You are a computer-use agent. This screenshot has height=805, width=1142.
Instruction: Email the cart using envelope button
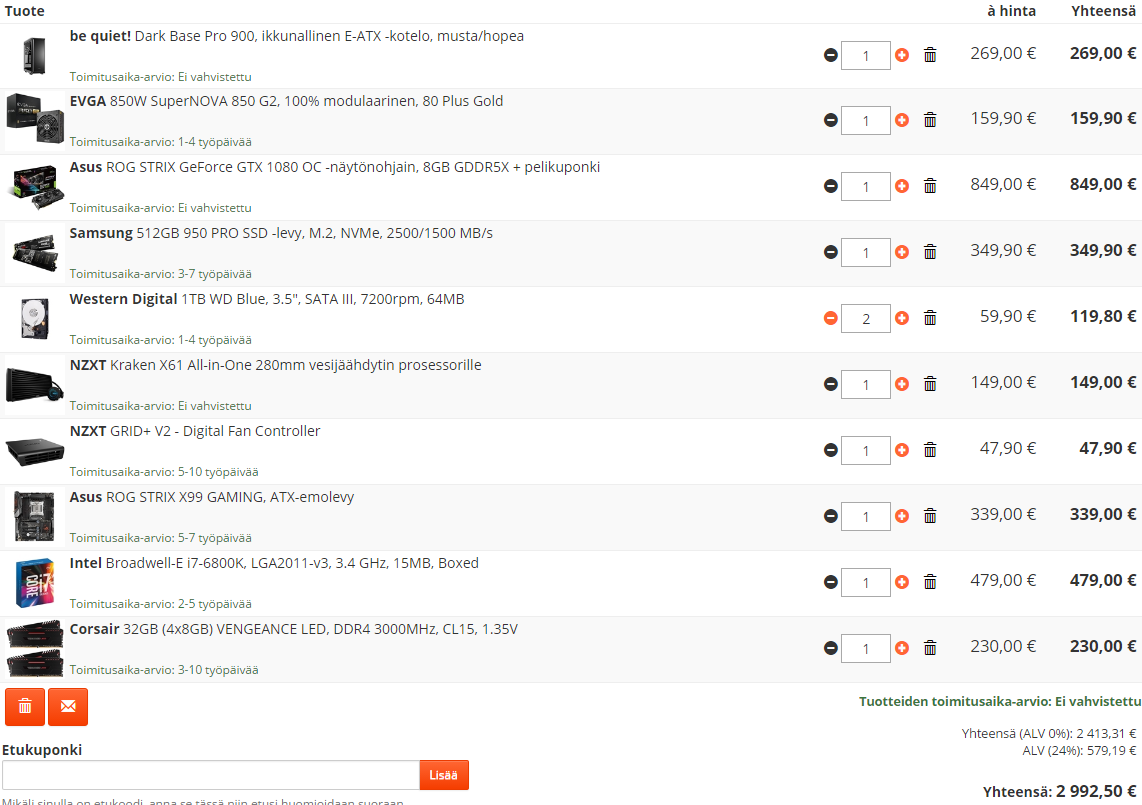pyautogui.click(x=68, y=707)
